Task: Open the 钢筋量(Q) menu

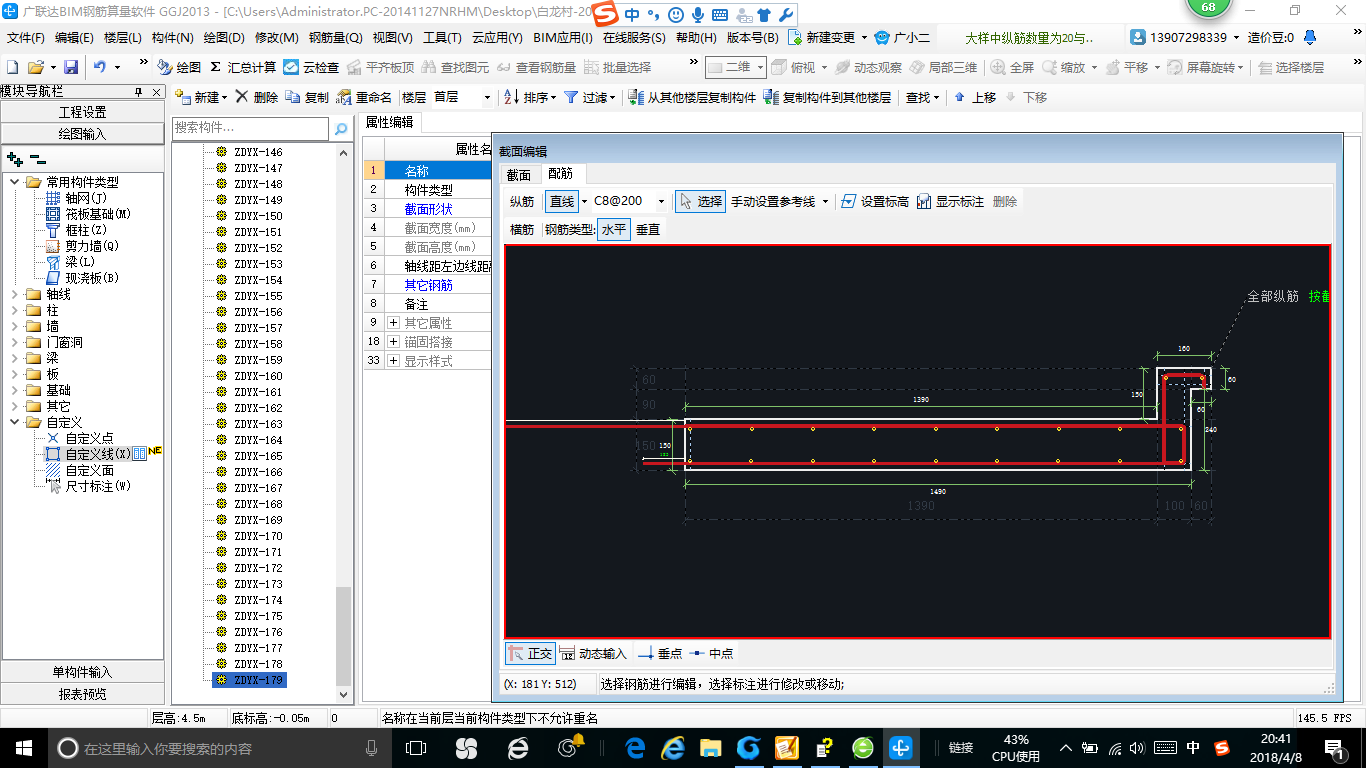Action: 335,38
